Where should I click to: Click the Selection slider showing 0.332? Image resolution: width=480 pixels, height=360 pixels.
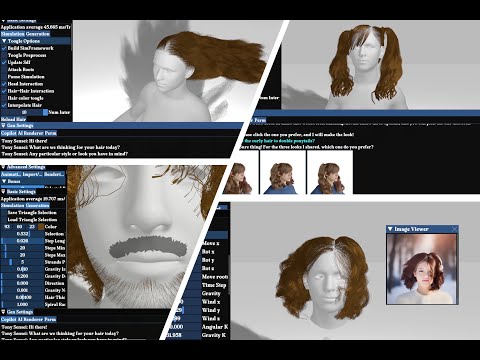(22, 234)
